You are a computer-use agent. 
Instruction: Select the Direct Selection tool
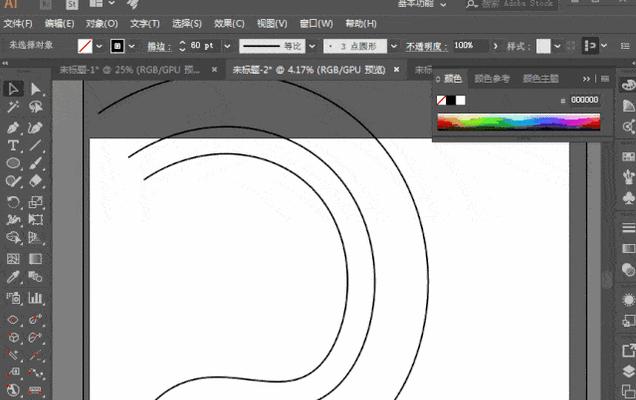[x=35, y=89]
